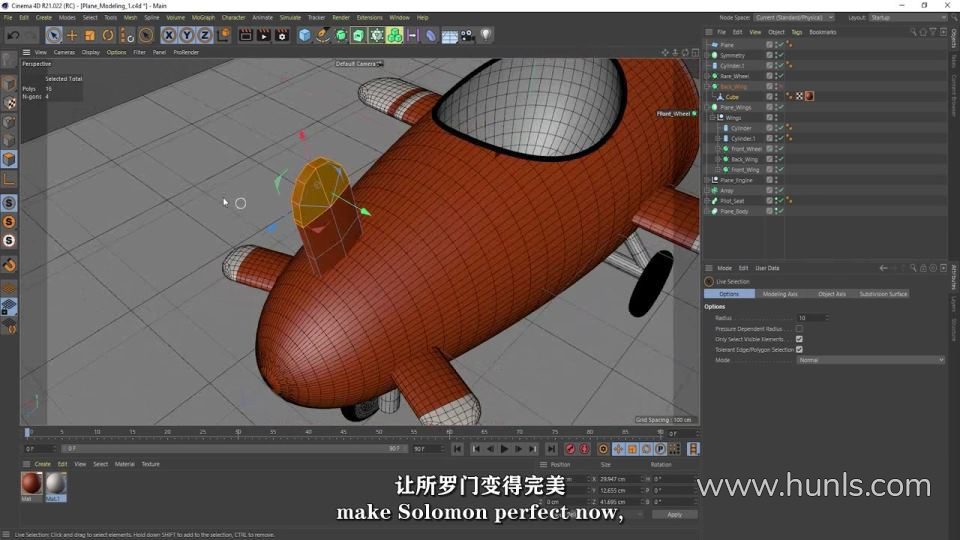Open the Mesh menu
Viewport: 960px width, 540px height.
130,18
